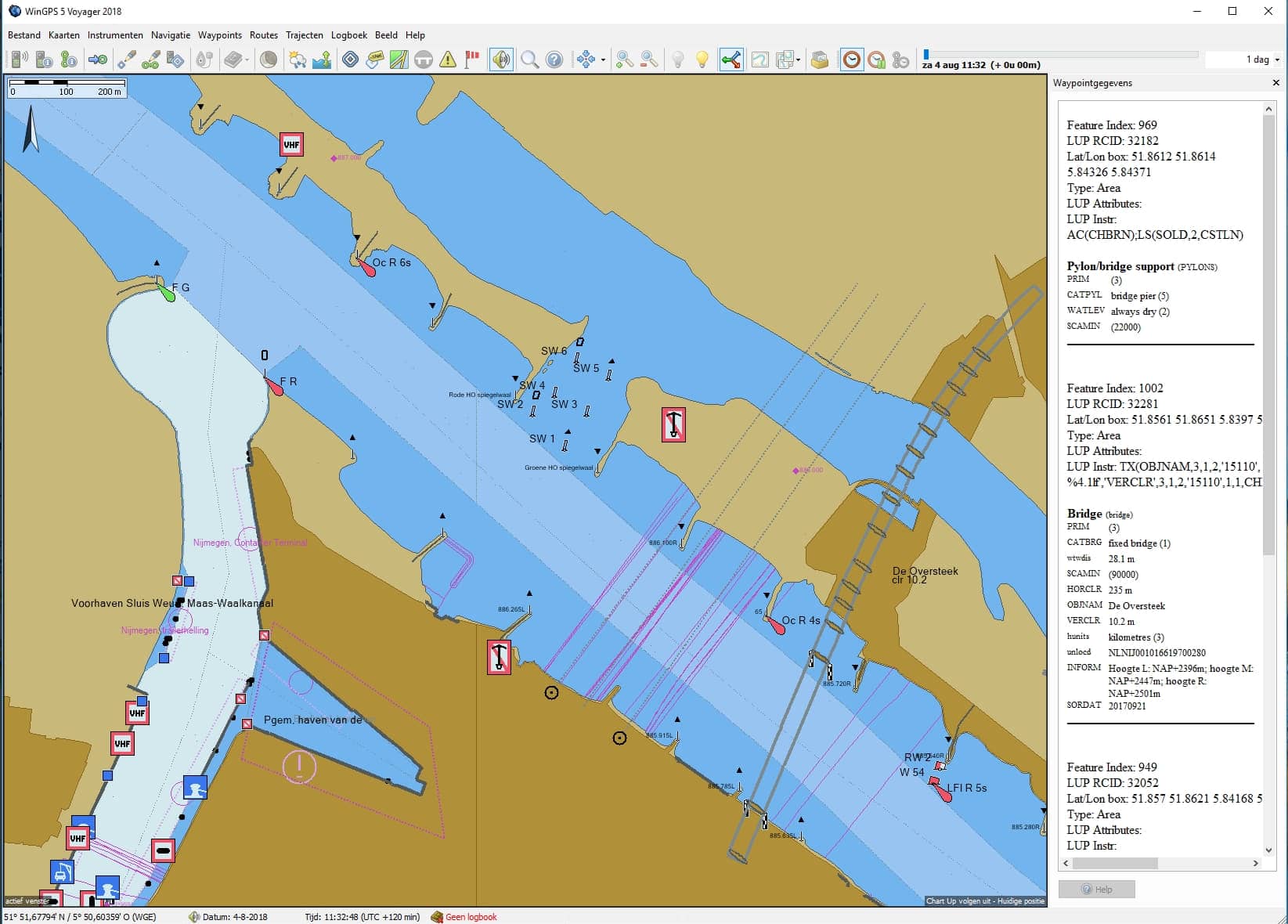The image size is (1288, 924).
Task: Open the Waypoints menu
Action: pos(220,35)
